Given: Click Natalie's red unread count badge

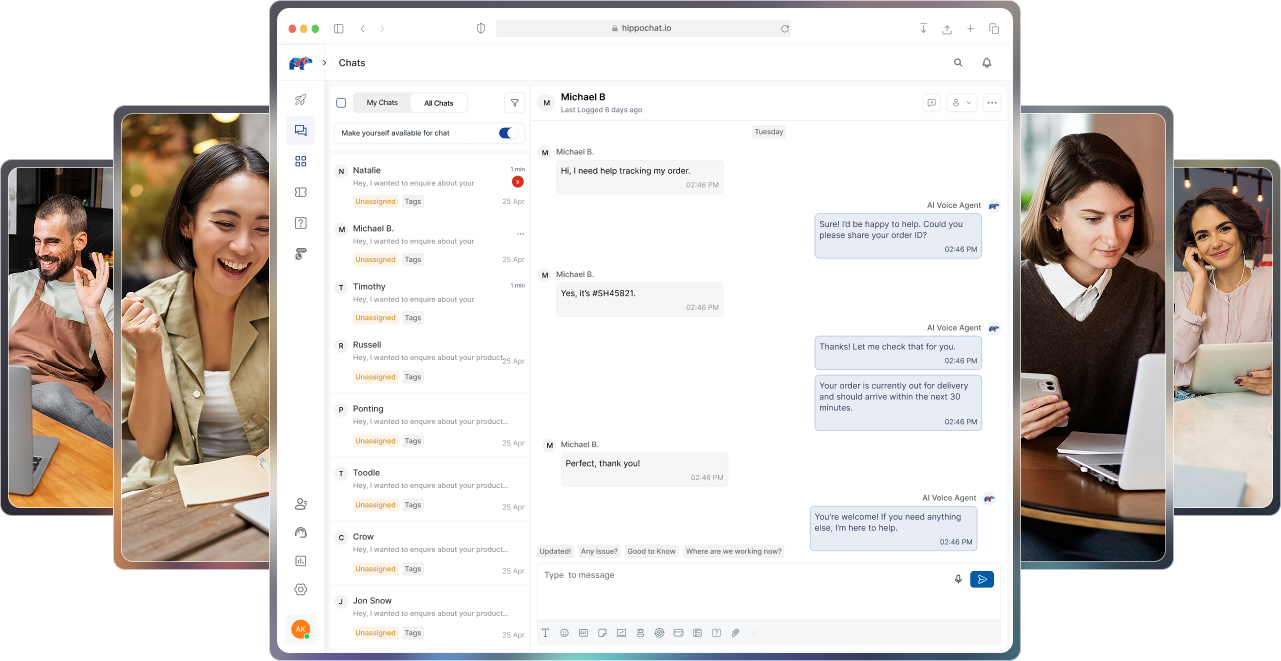Looking at the screenshot, I should tap(517, 182).
